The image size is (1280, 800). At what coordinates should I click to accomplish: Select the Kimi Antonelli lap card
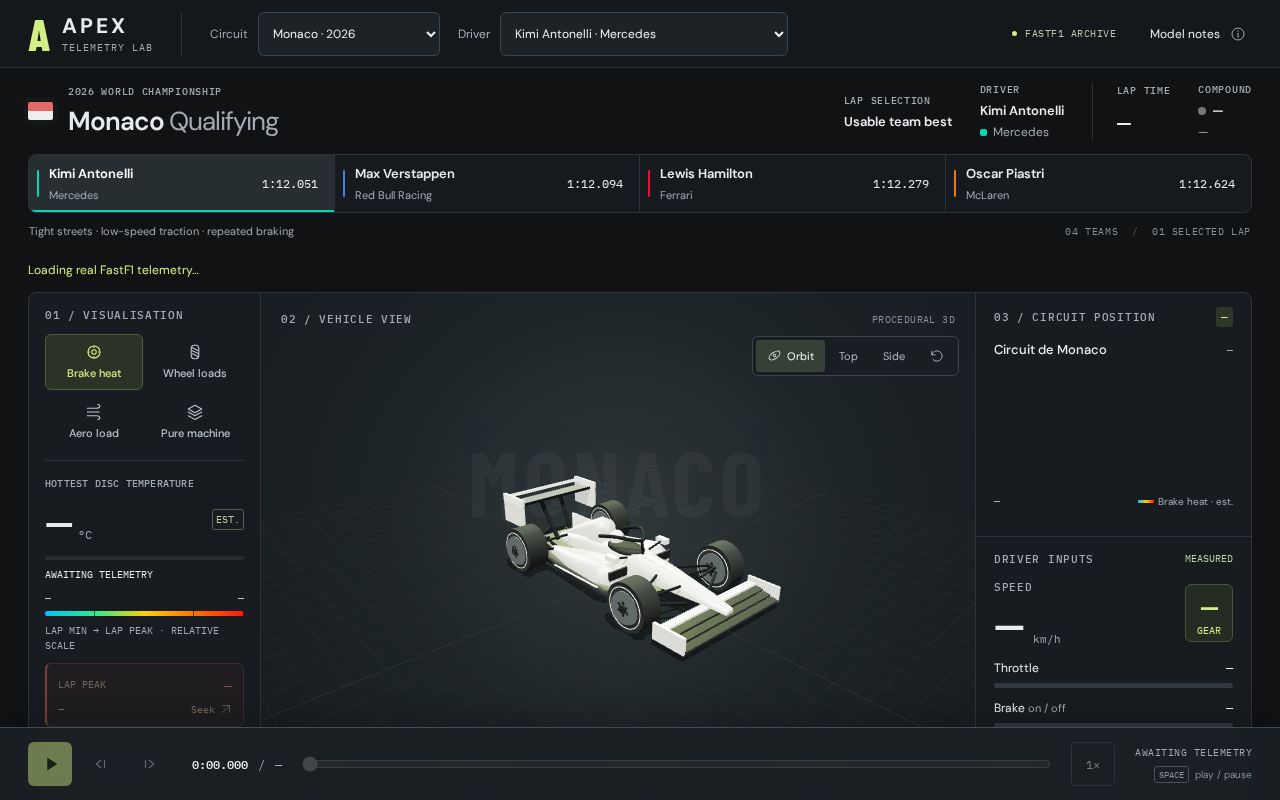pos(181,184)
